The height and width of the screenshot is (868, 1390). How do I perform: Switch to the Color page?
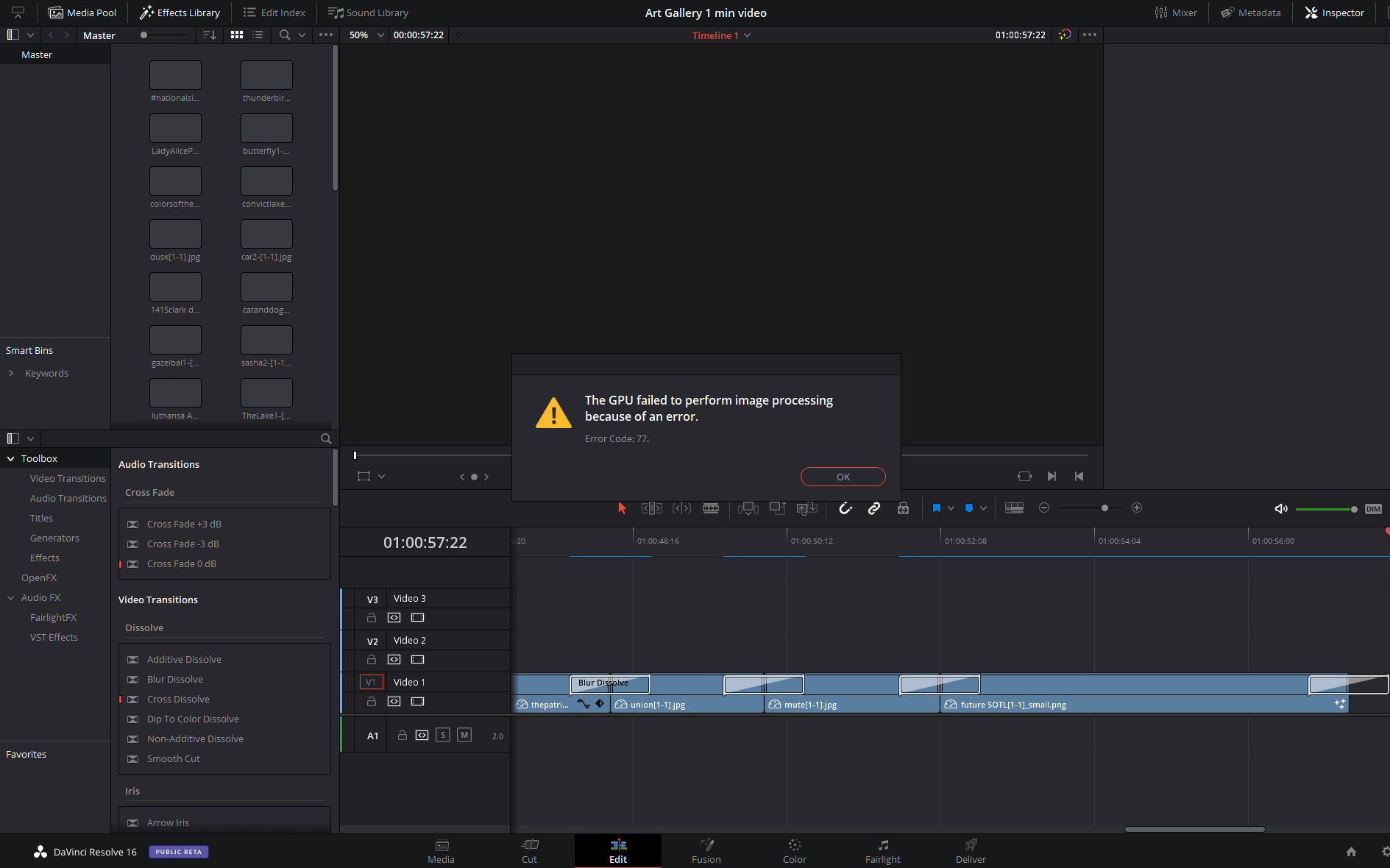coord(795,852)
